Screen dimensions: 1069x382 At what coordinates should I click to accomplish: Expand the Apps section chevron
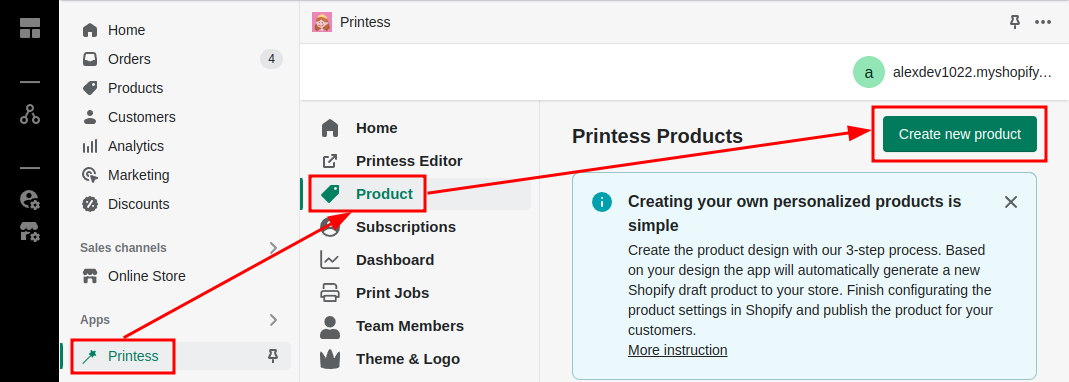pyautogui.click(x=273, y=320)
